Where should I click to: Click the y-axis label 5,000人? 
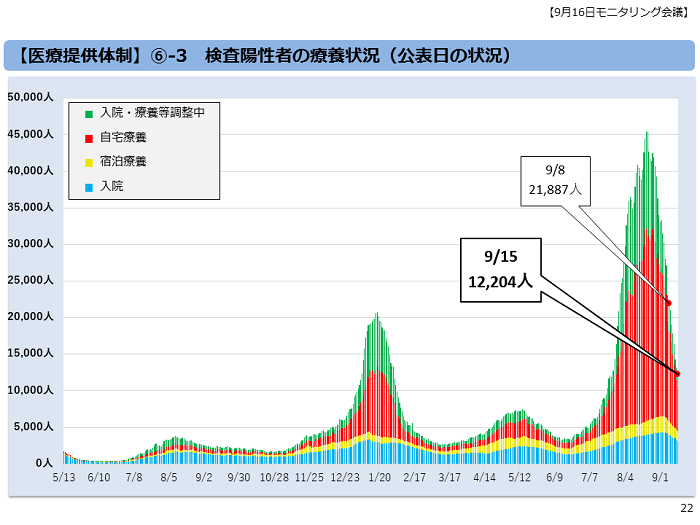click(x=33, y=427)
